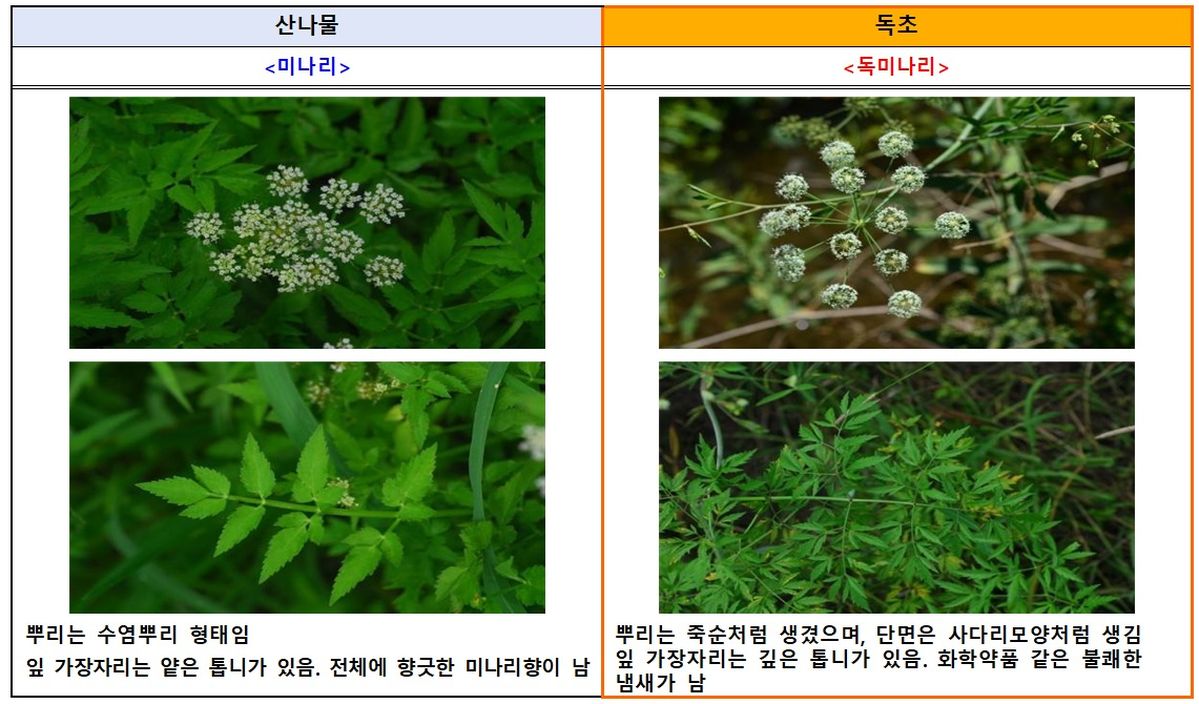
Task: Click the text 뿌리는 수염뿌리 형태임
Action: (x=138, y=635)
